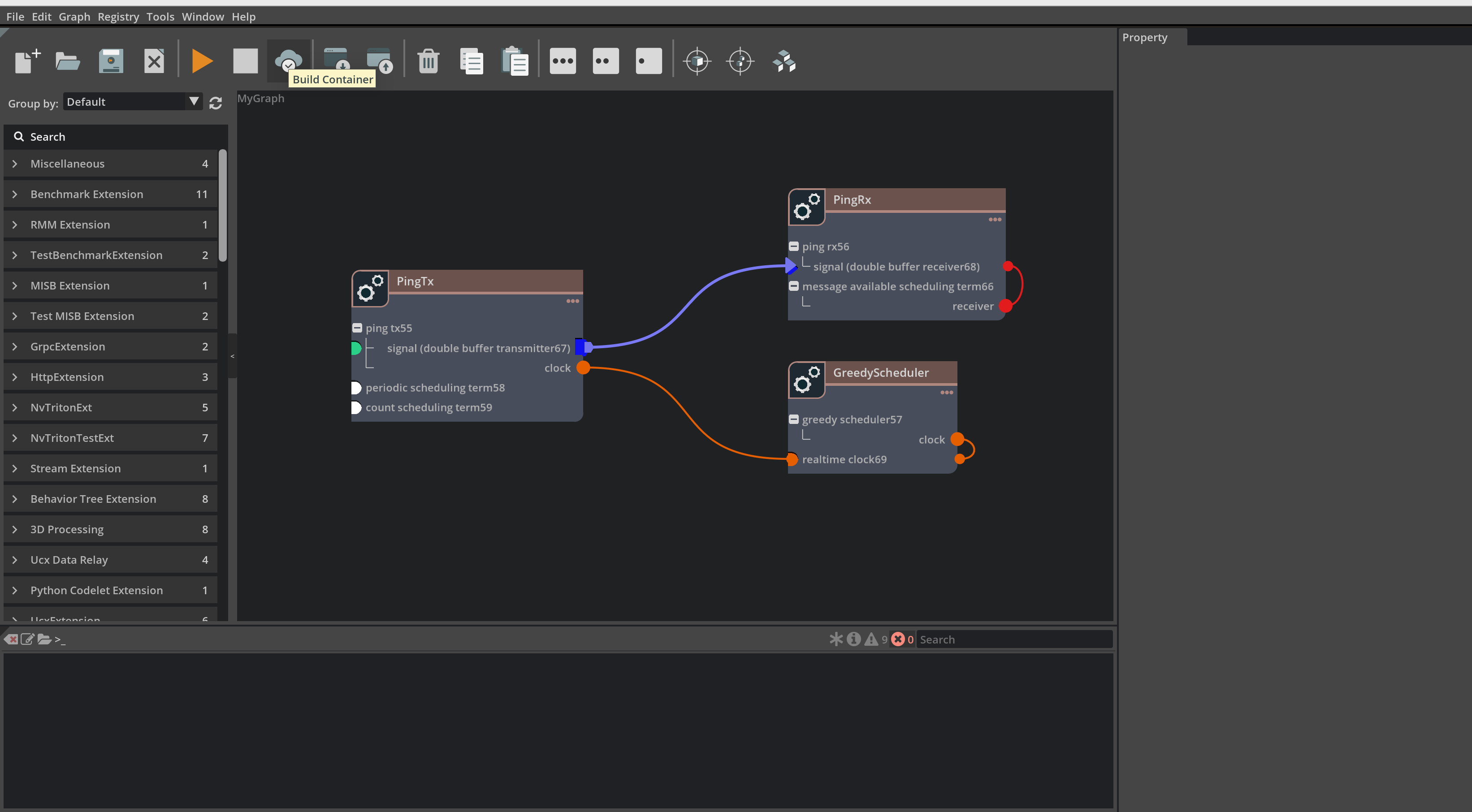Click the component list vertical scrollbar
This screenshot has height=812, width=1472.
pyautogui.click(x=222, y=206)
